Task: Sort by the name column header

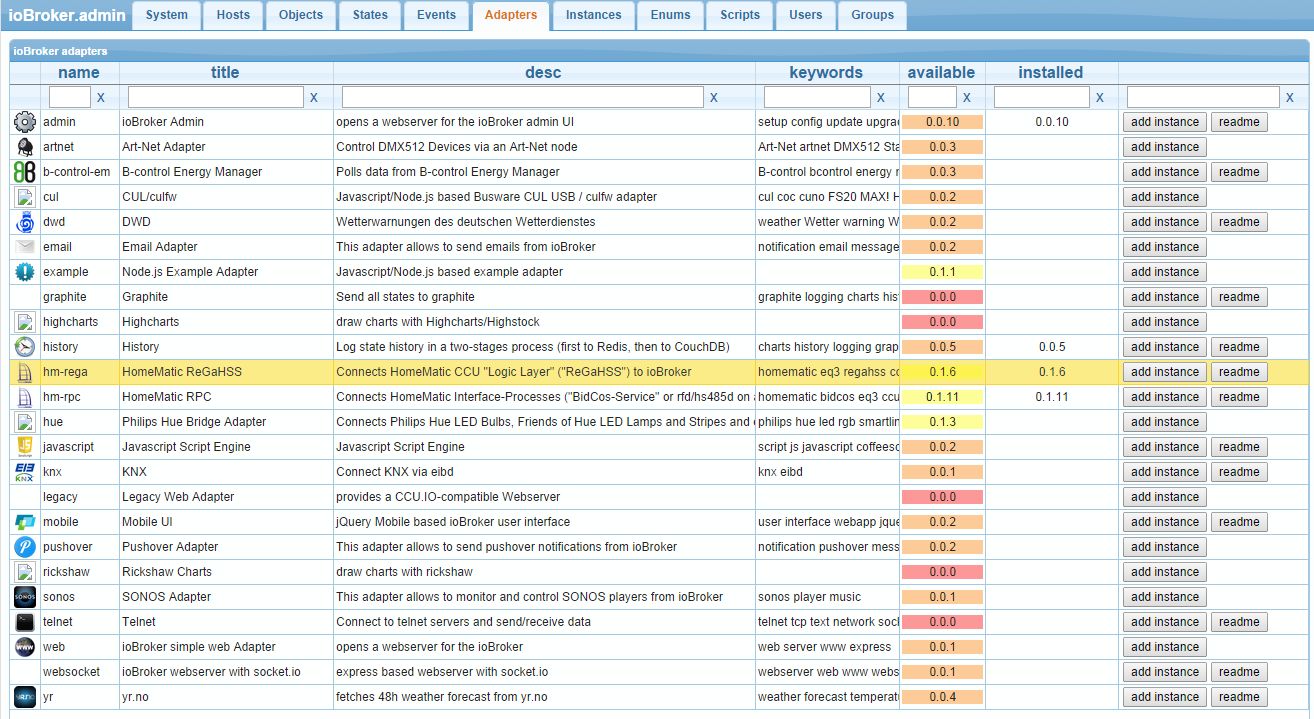Action: point(79,72)
